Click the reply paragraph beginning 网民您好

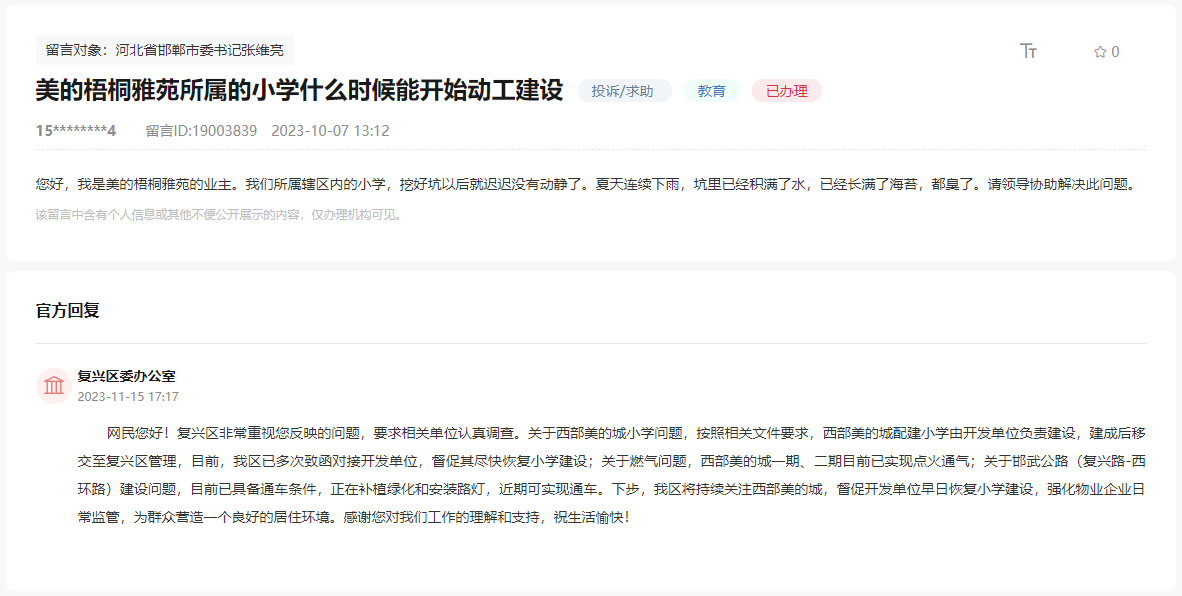tap(611, 475)
